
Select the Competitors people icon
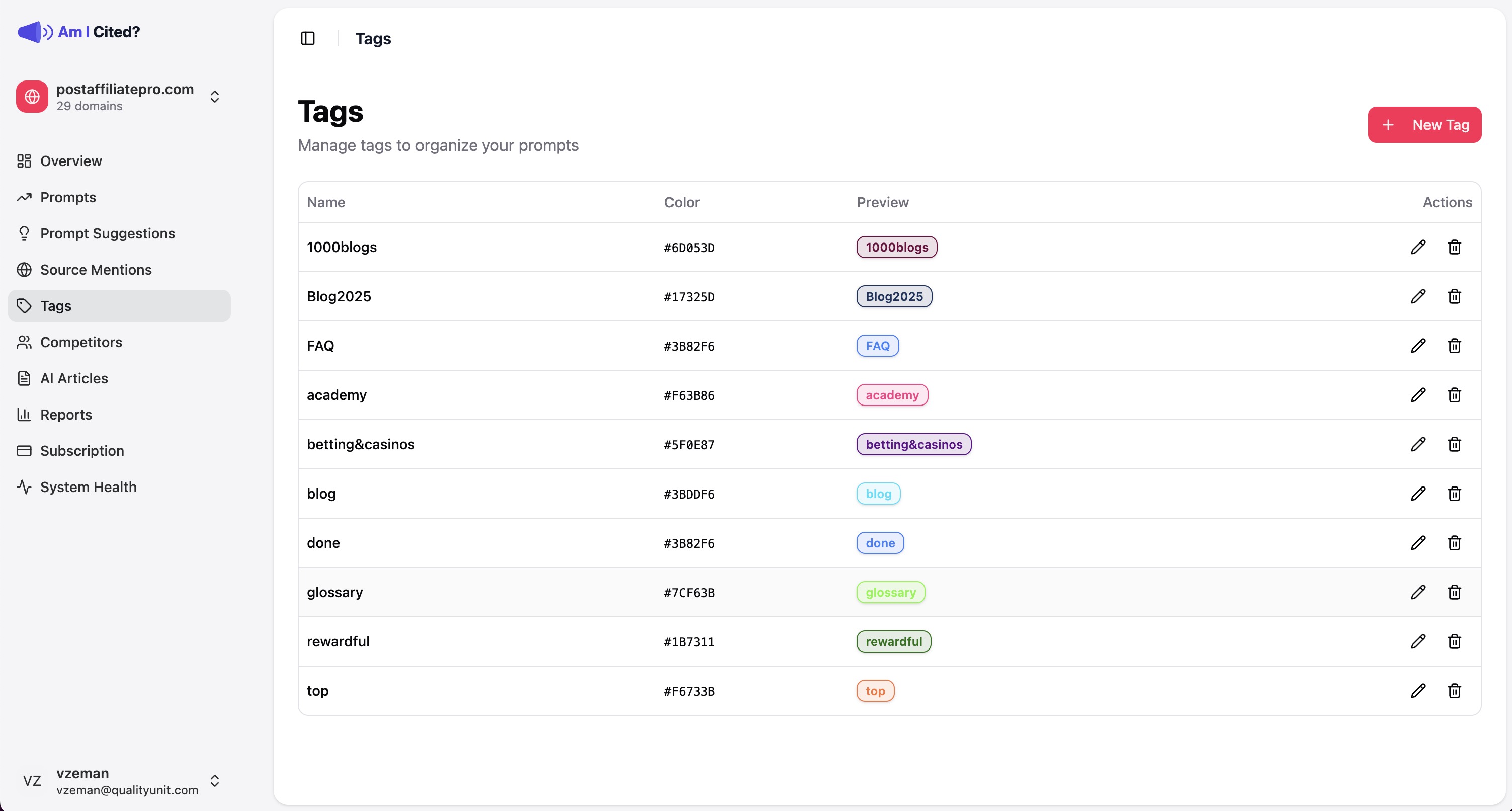pos(24,342)
